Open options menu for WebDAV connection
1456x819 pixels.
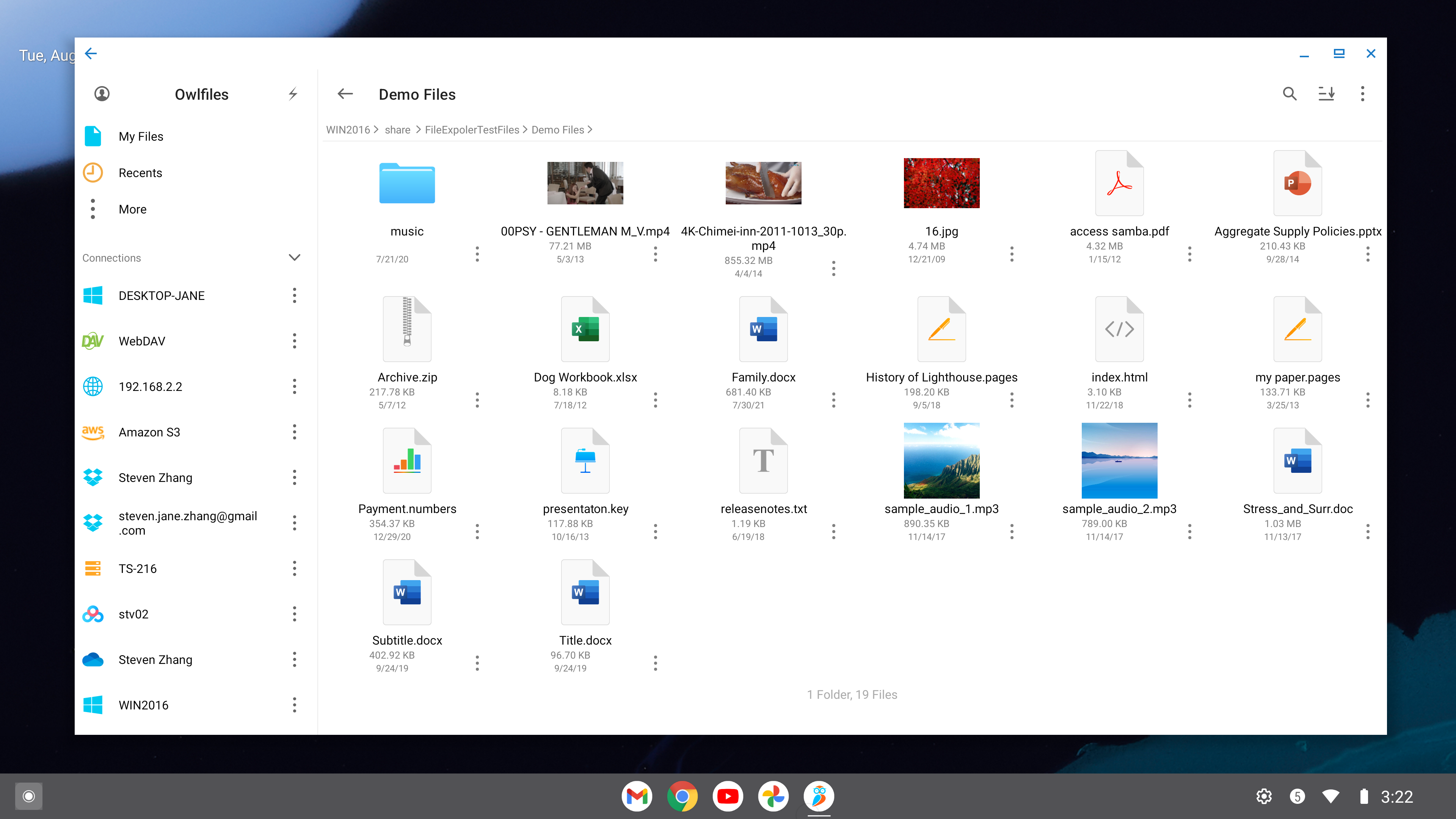coord(294,341)
